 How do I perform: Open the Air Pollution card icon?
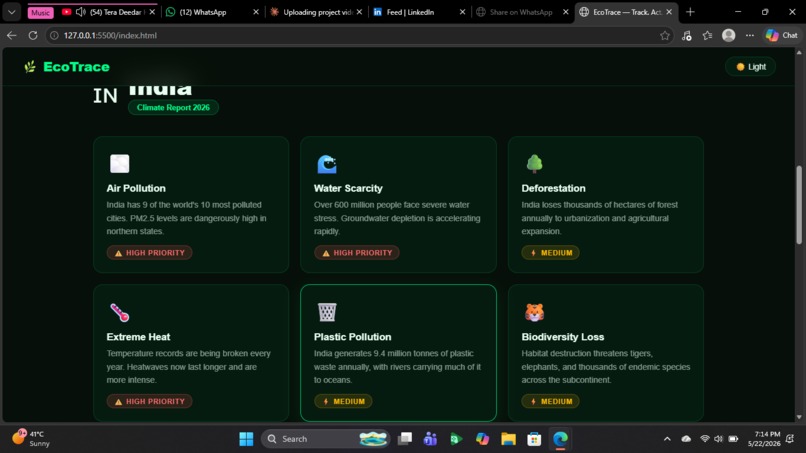120,164
